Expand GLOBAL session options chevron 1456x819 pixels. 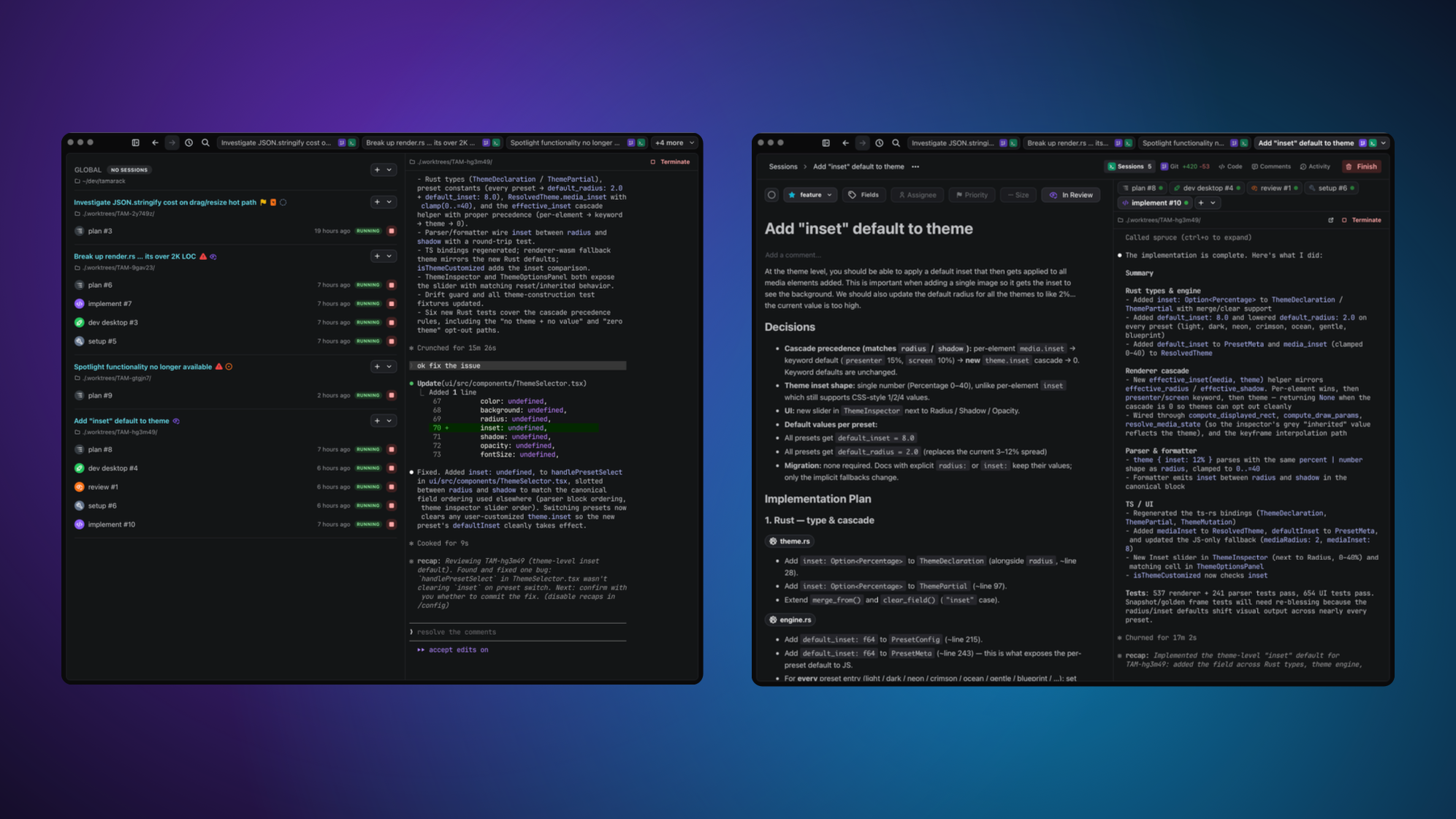(389, 169)
